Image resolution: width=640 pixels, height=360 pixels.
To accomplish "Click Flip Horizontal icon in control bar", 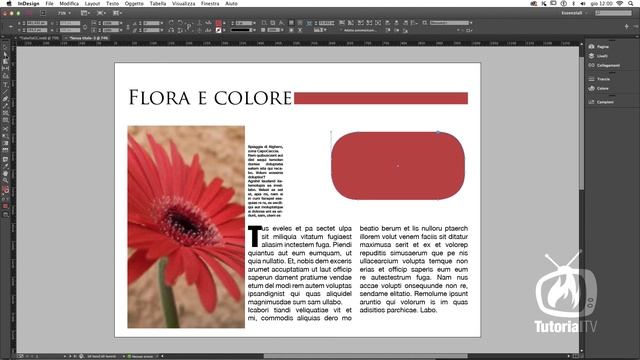I will pyautogui.click(x=171, y=30).
